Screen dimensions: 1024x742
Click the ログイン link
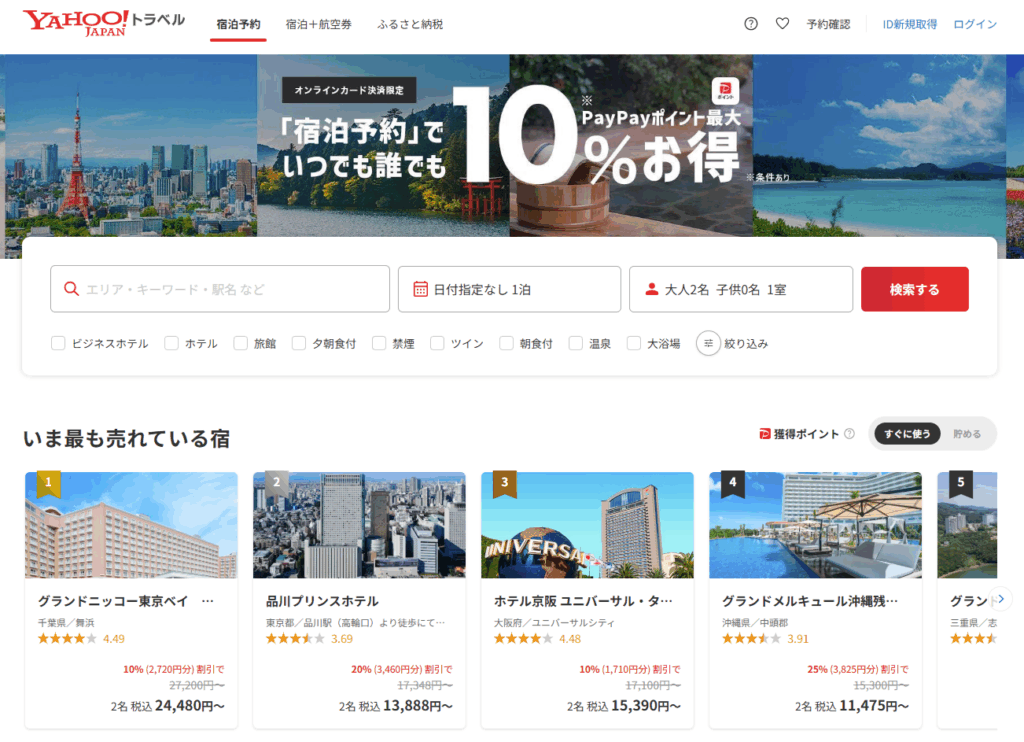coord(974,24)
